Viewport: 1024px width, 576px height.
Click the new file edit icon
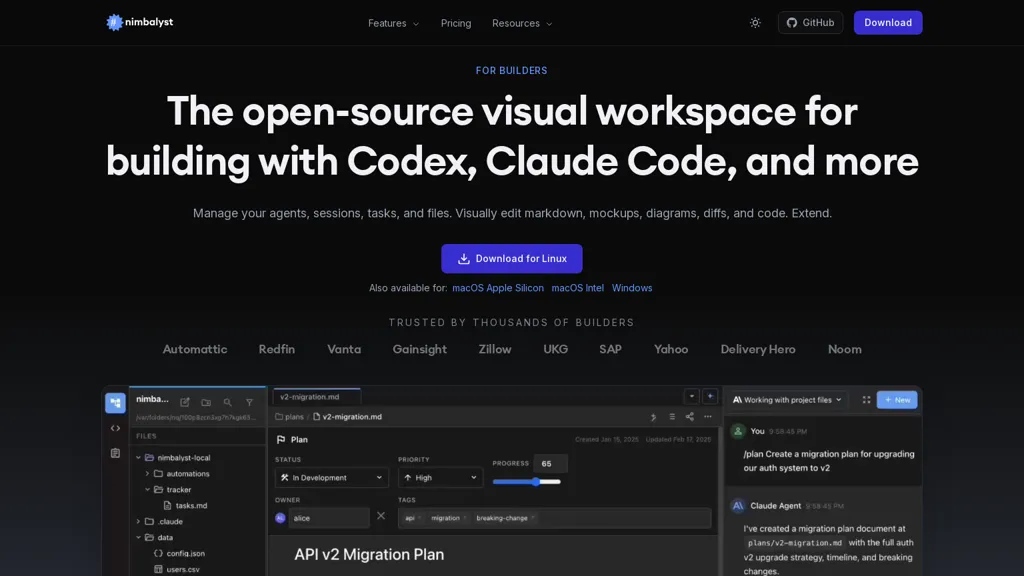pos(185,402)
